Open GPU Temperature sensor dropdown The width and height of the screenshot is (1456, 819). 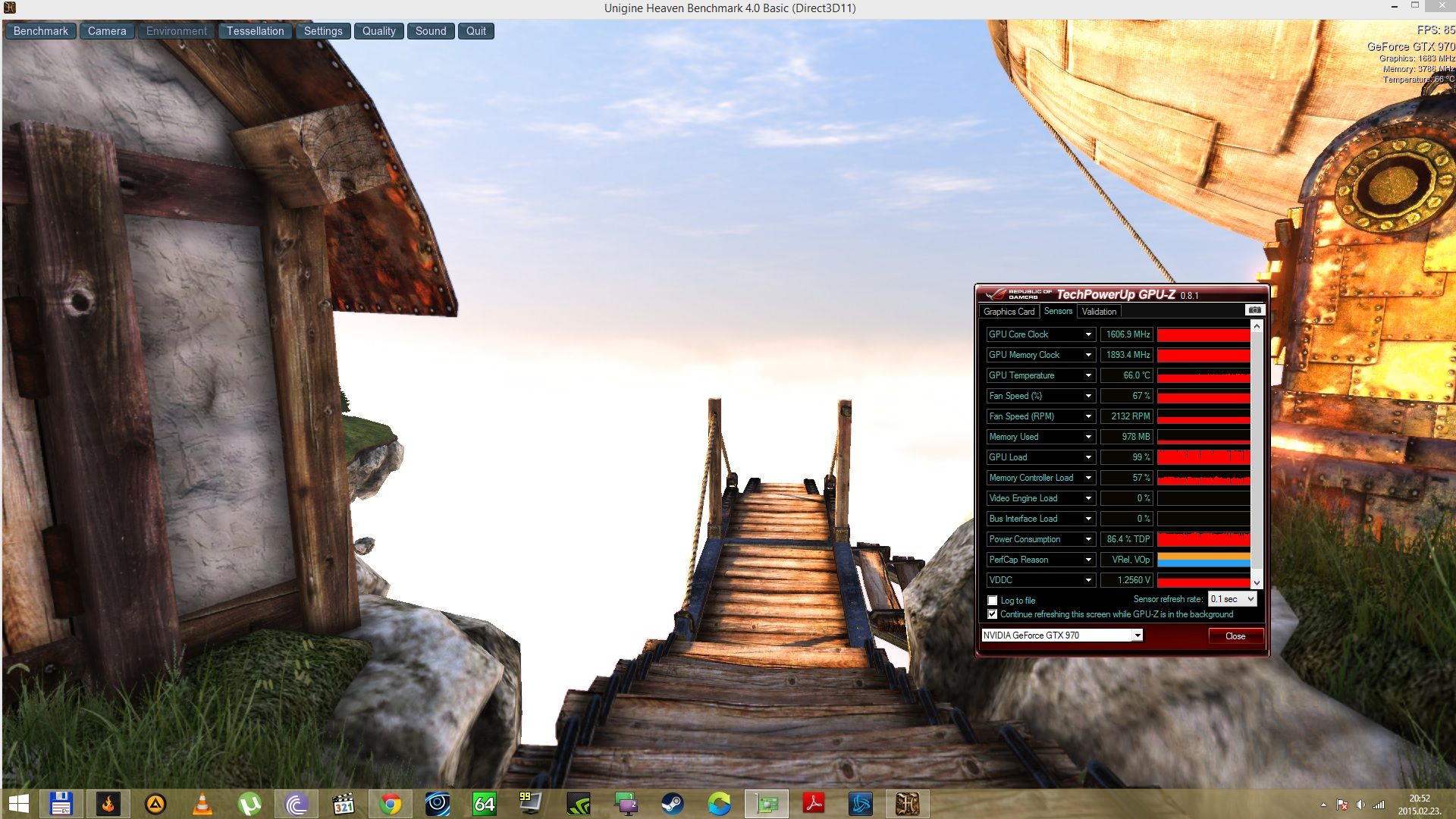click(x=1088, y=375)
